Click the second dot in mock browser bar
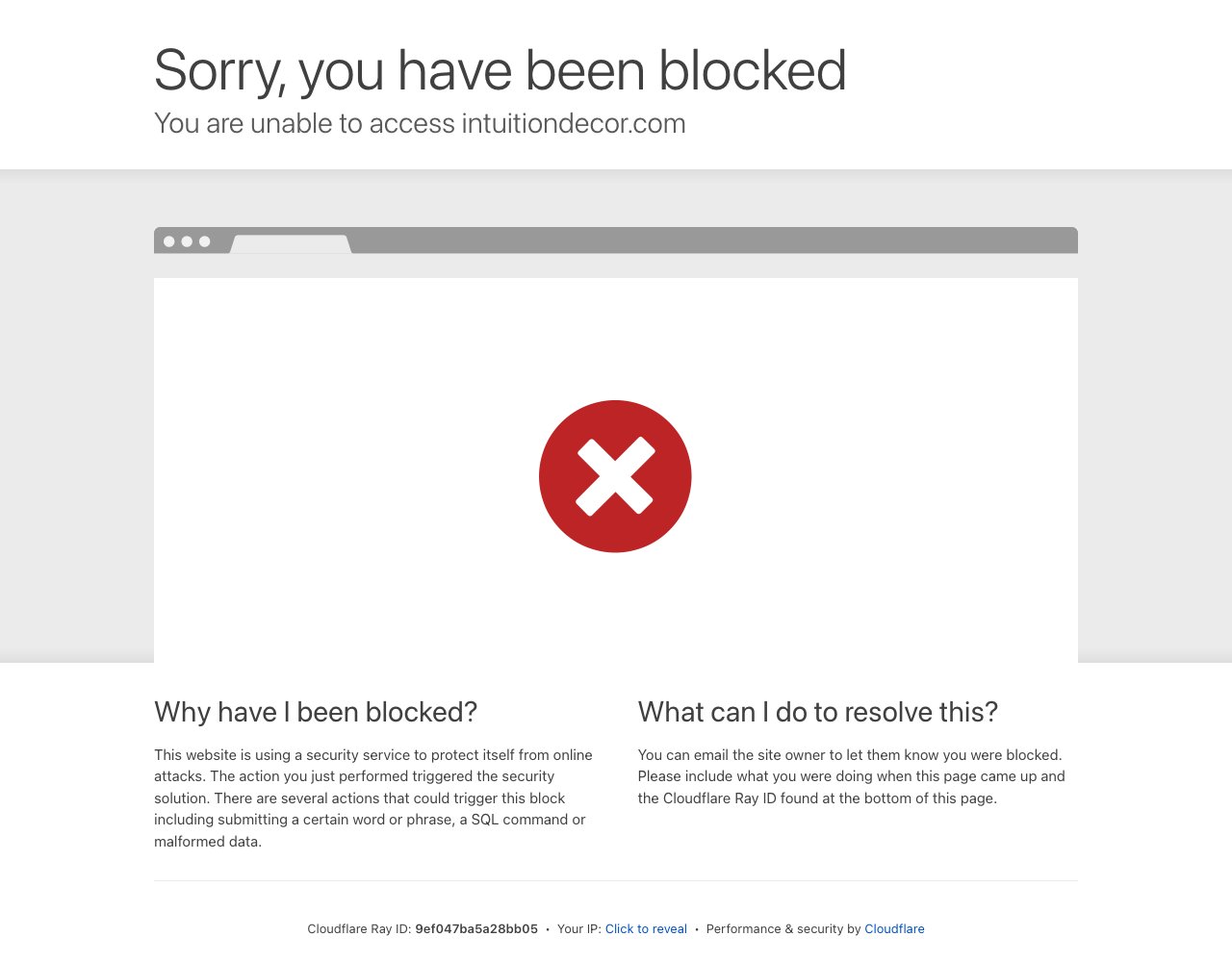Image resolution: width=1232 pixels, height=962 pixels. point(187,241)
